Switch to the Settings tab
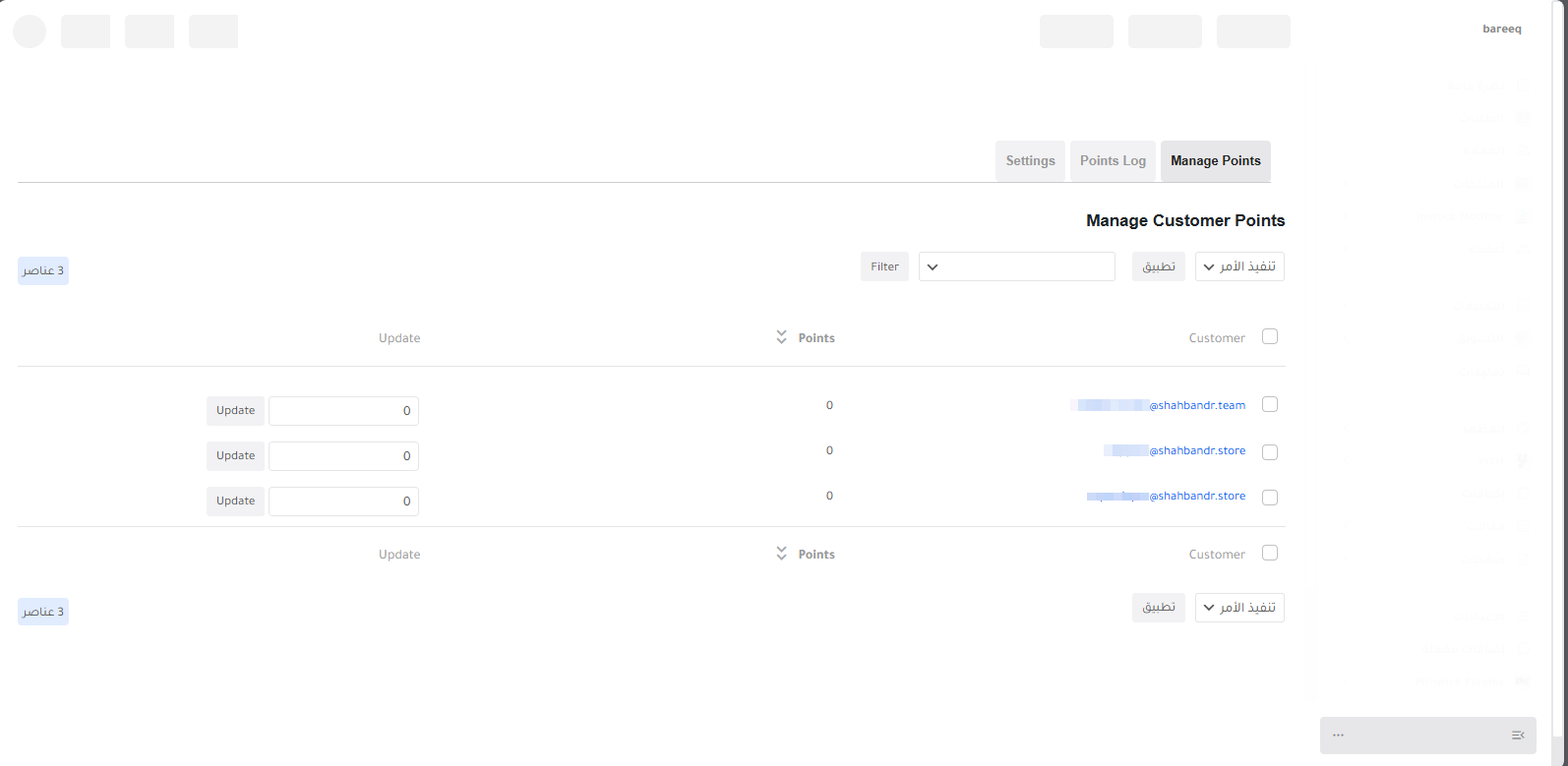The image size is (1568, 766). [1030, 161]
